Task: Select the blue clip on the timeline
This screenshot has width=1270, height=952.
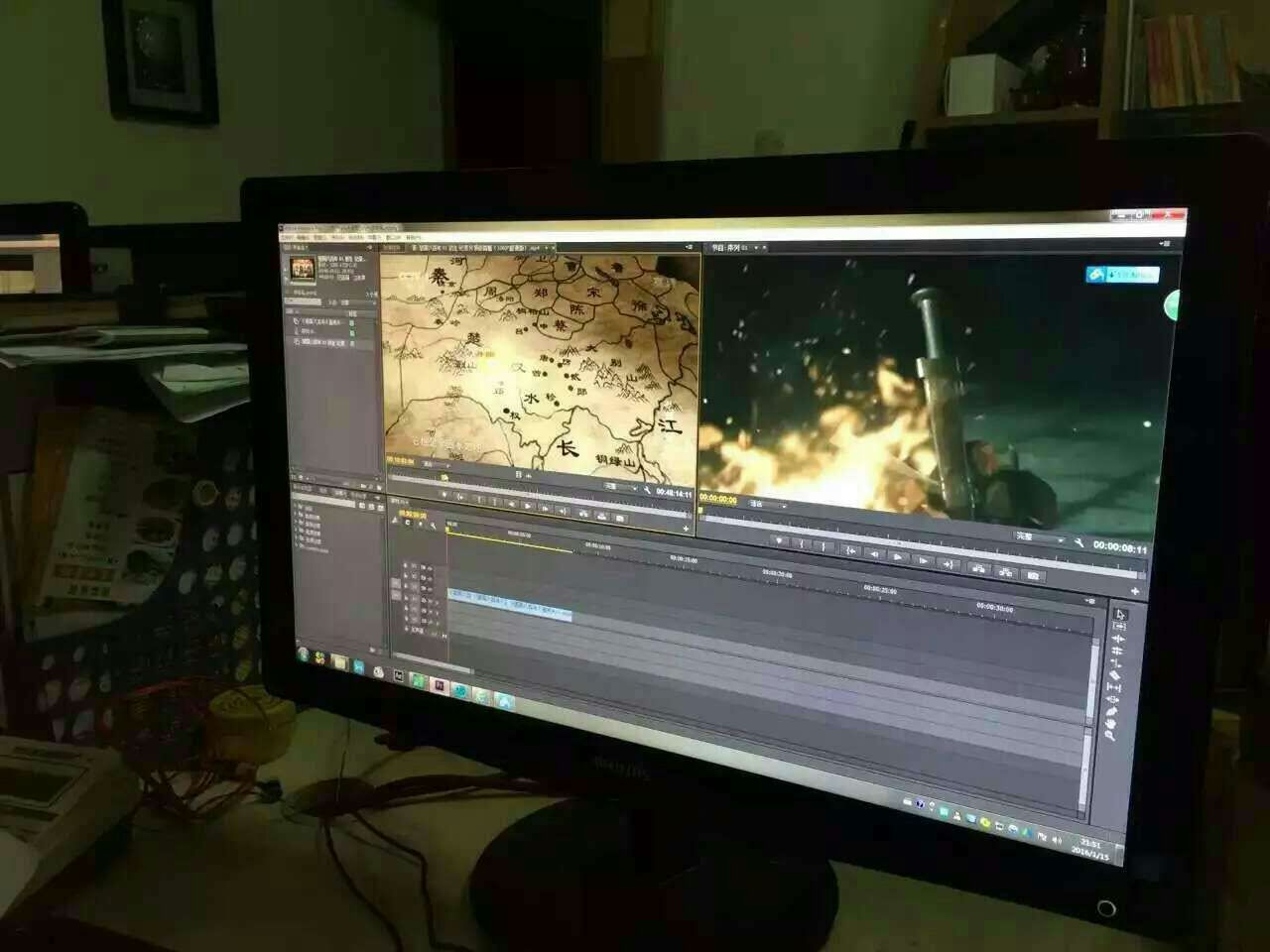Action: point(509,607)
